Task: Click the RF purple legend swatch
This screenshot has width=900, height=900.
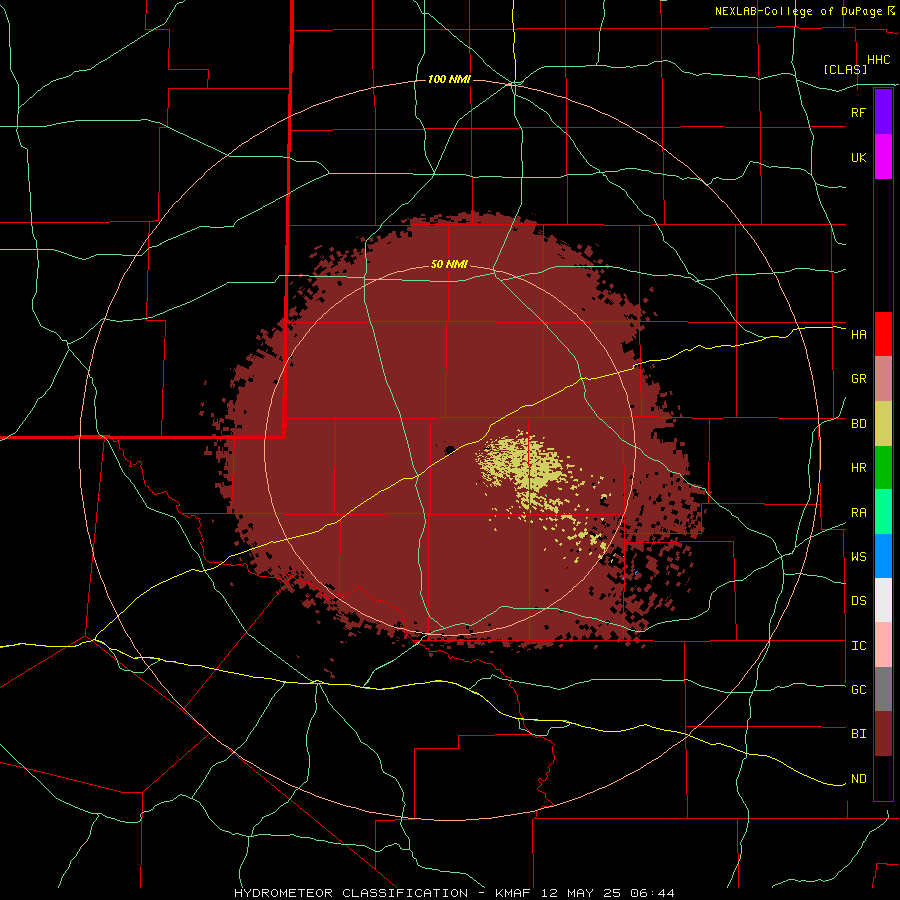Action: pyautogui.click(x=883, y=112)
